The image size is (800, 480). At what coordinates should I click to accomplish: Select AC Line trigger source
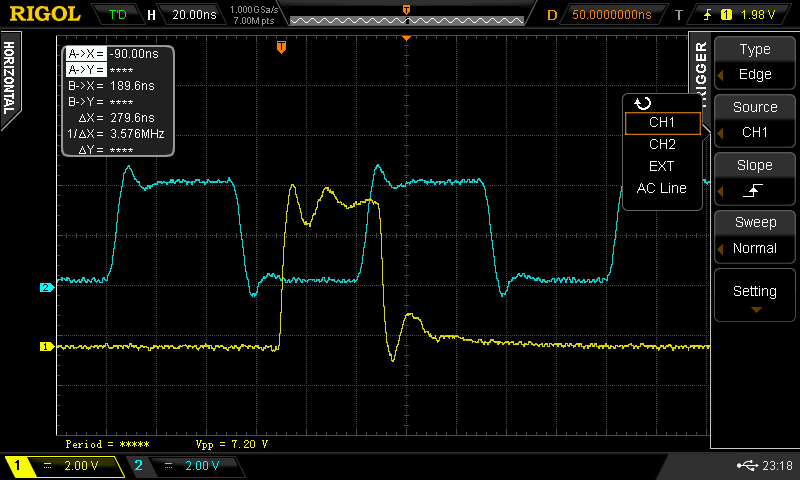click(x=662, y=188)
